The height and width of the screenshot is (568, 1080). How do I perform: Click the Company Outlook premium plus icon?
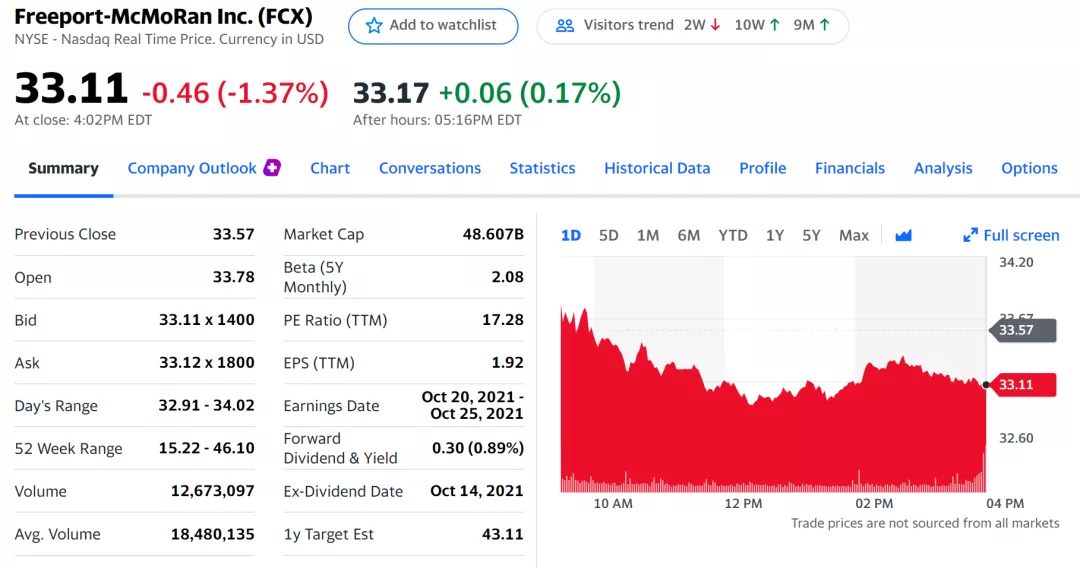pos(272,168)
